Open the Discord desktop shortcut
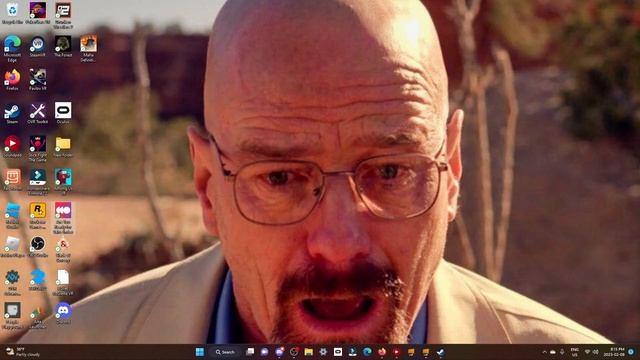Screen dimensions: 640x360 click(x=63, y=313)
